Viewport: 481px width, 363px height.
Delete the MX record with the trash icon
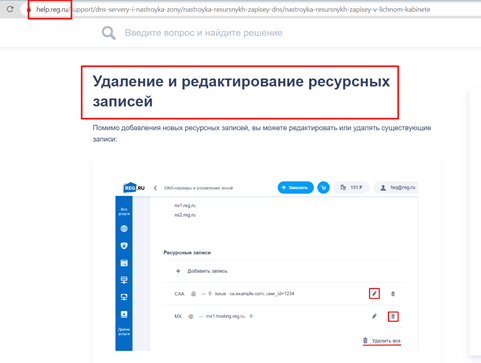point(393,316)
